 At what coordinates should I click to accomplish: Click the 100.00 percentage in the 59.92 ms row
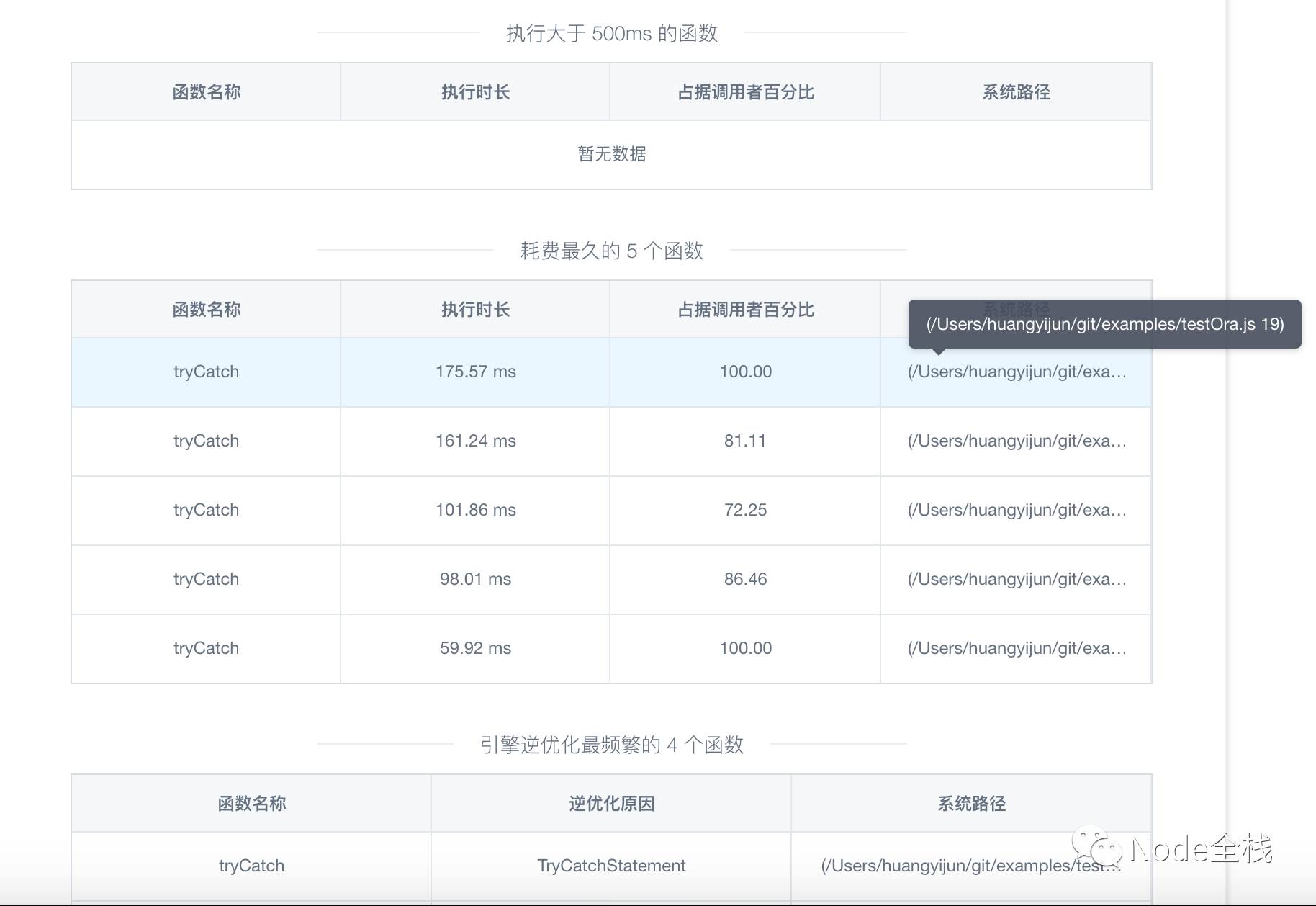click(746, 648)
